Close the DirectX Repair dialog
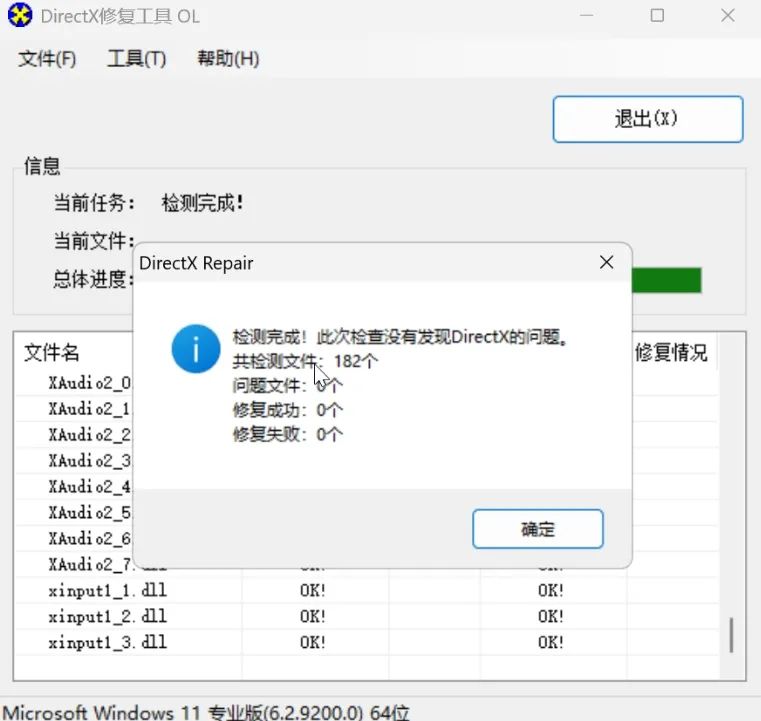Screen dimensions: 761x721 [x=606, y=262]
